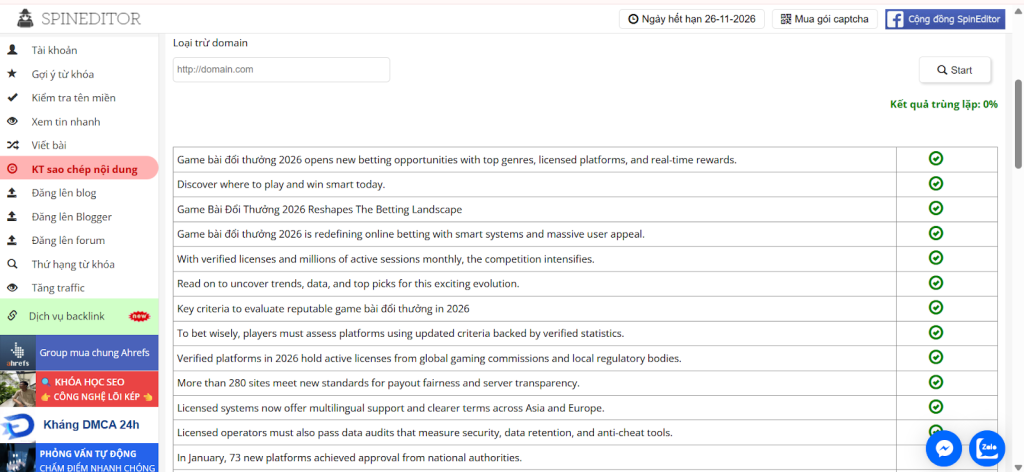The width and height of the screenshot is (1024, 472).
Task: Select Thứ hạng từ khóa menu item
Action: (x=72, y=264)
